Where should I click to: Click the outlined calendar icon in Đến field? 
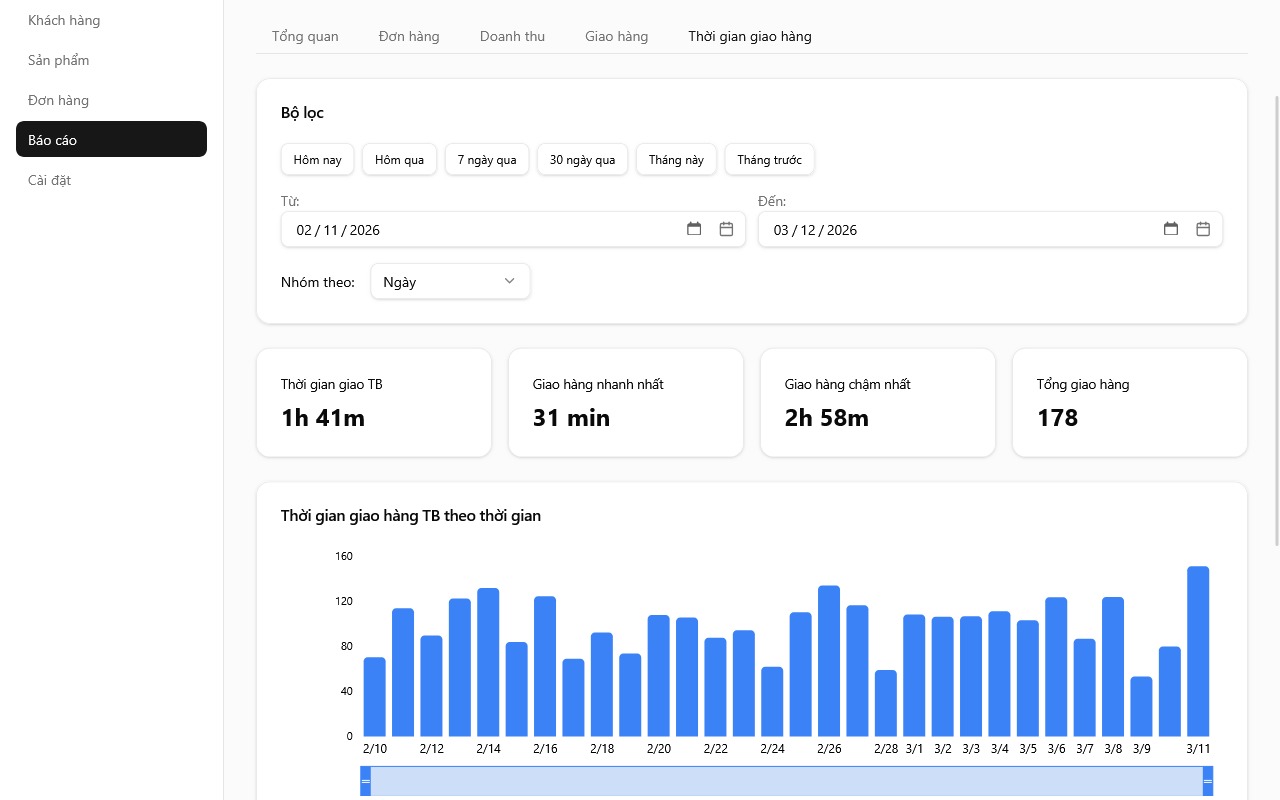tap(1203, 229)
